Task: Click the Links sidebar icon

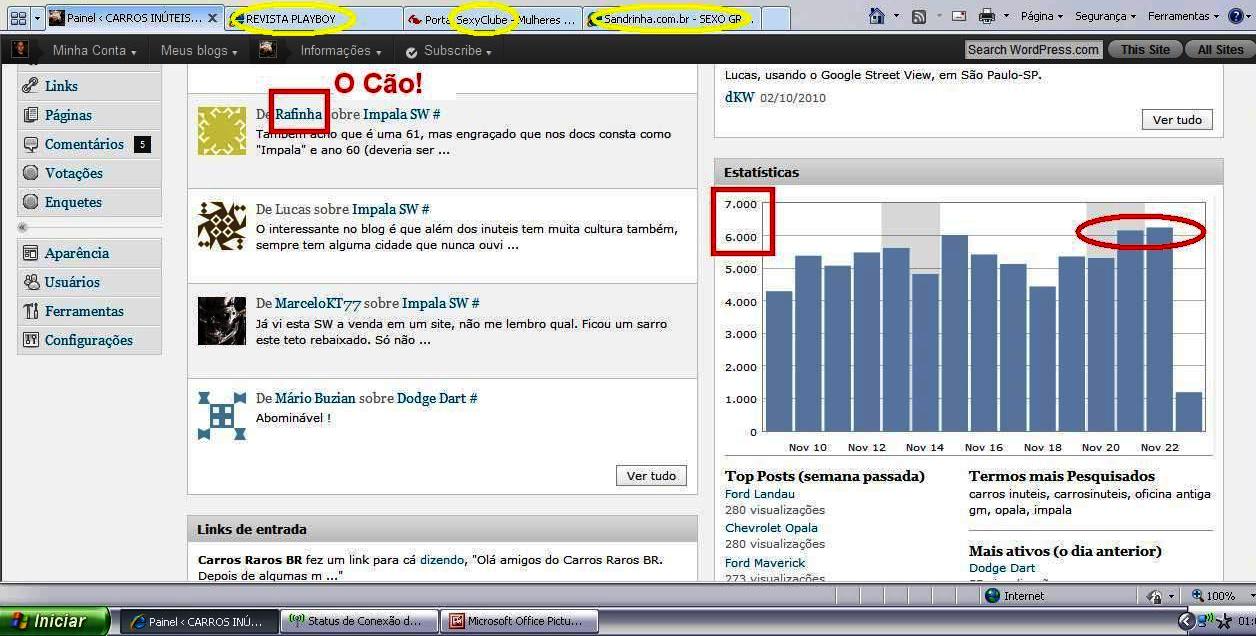Action: coord(31,86)
